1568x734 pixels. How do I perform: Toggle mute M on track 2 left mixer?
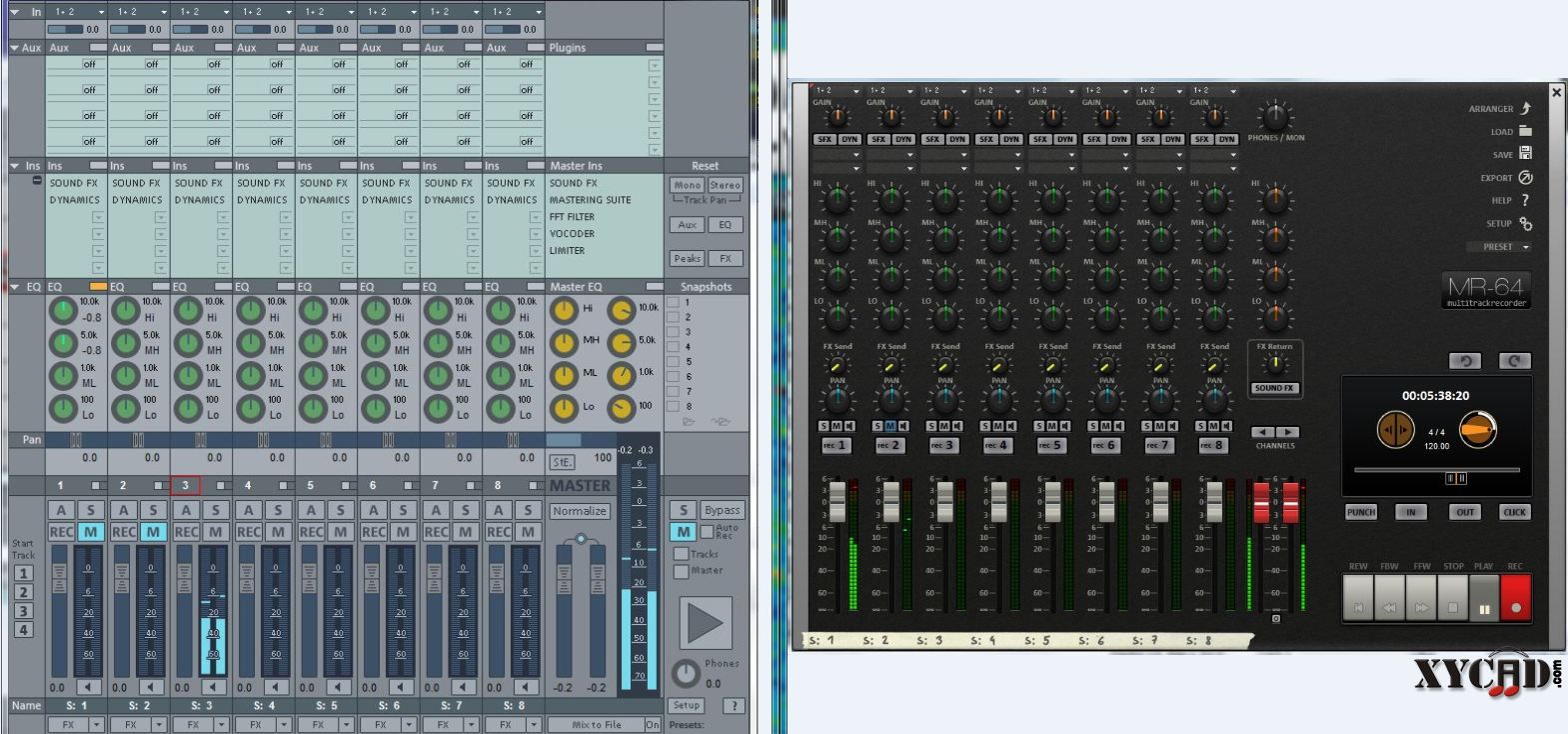coord(153,532)
